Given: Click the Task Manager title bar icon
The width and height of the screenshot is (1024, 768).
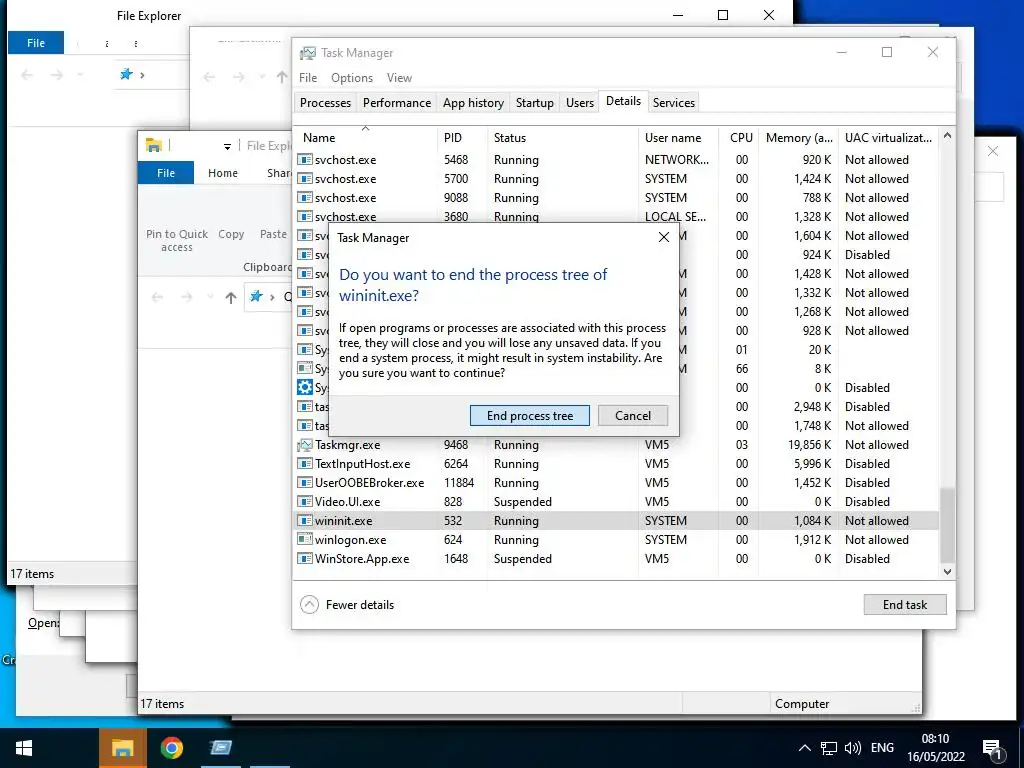Looking at the screenshot, I should (307, 53).
